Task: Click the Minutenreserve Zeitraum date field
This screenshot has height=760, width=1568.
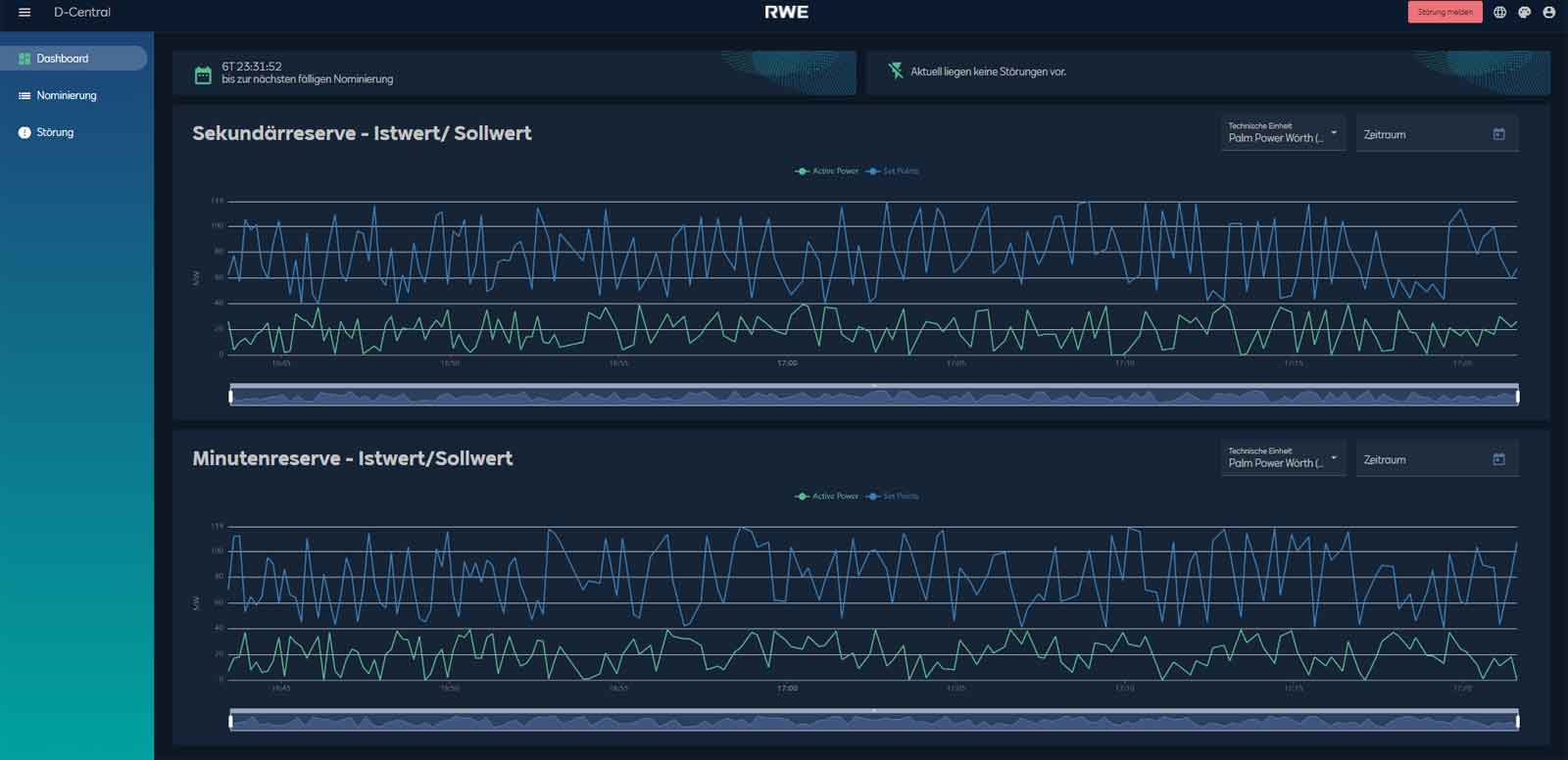Action: 1437,459
